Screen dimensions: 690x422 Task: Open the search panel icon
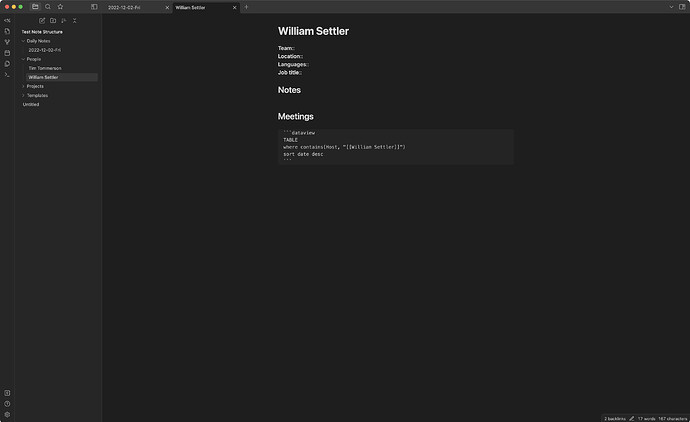pos(48,7)
